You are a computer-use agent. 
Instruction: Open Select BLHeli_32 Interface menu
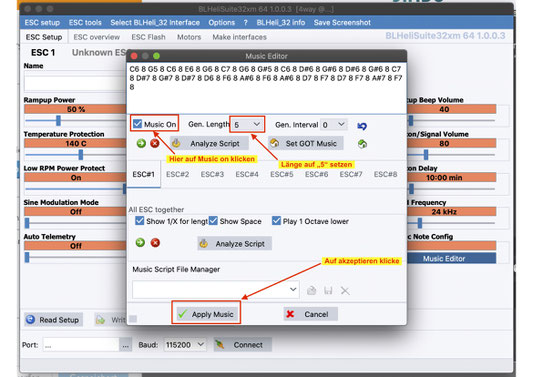pos(155,23)
